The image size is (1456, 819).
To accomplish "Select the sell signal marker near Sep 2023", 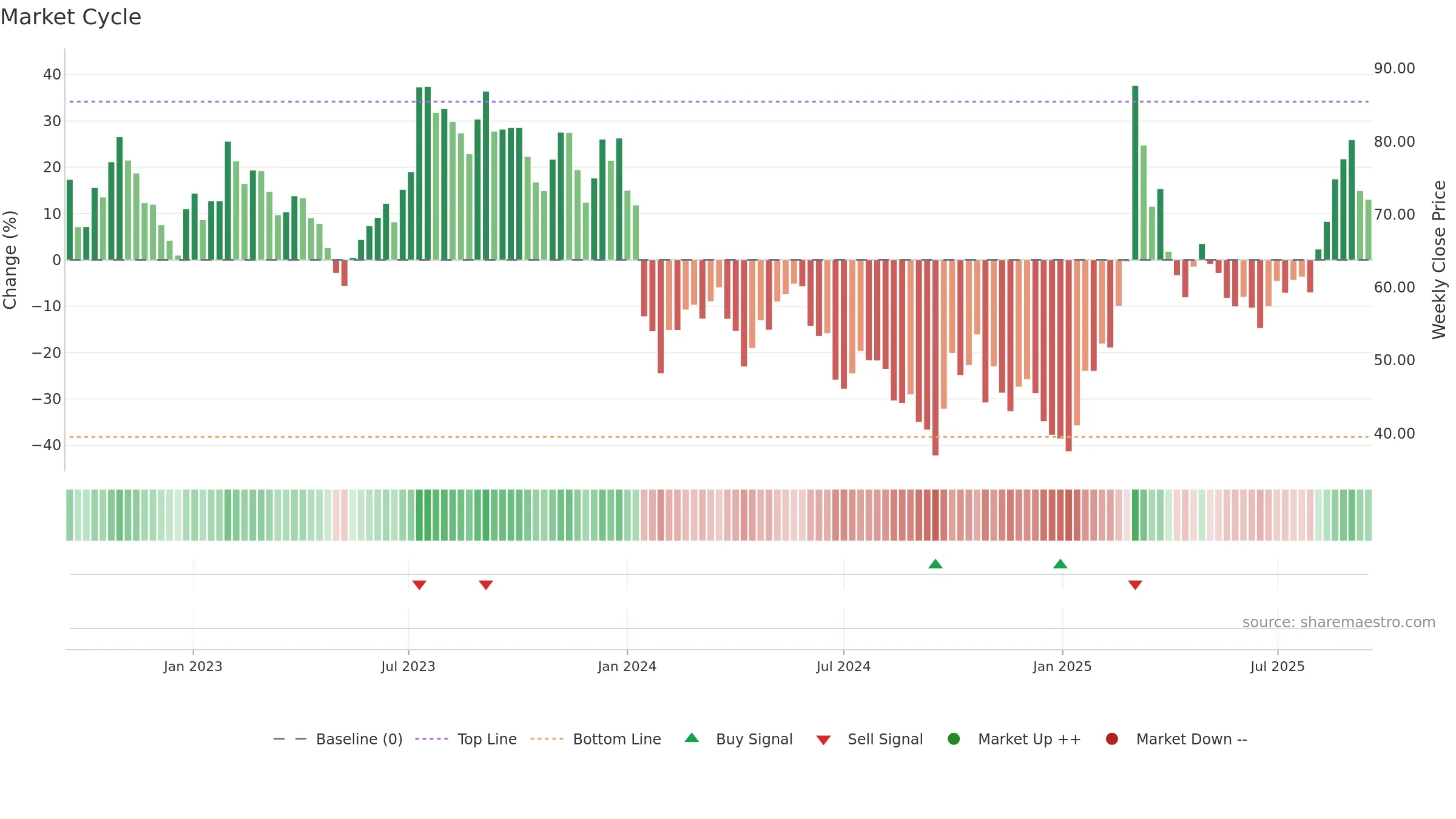I will 486,585.
